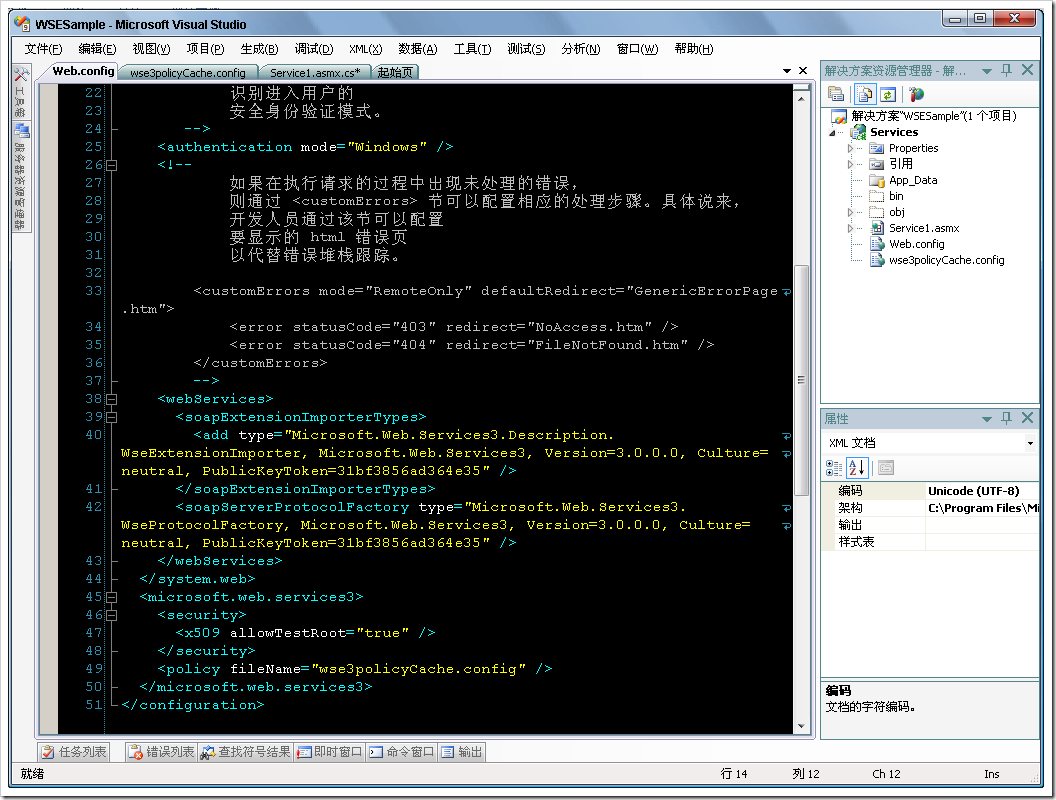1056x800 pixels.
Task: Select the solution 'WSESample' root node
Action: point(933,116)
